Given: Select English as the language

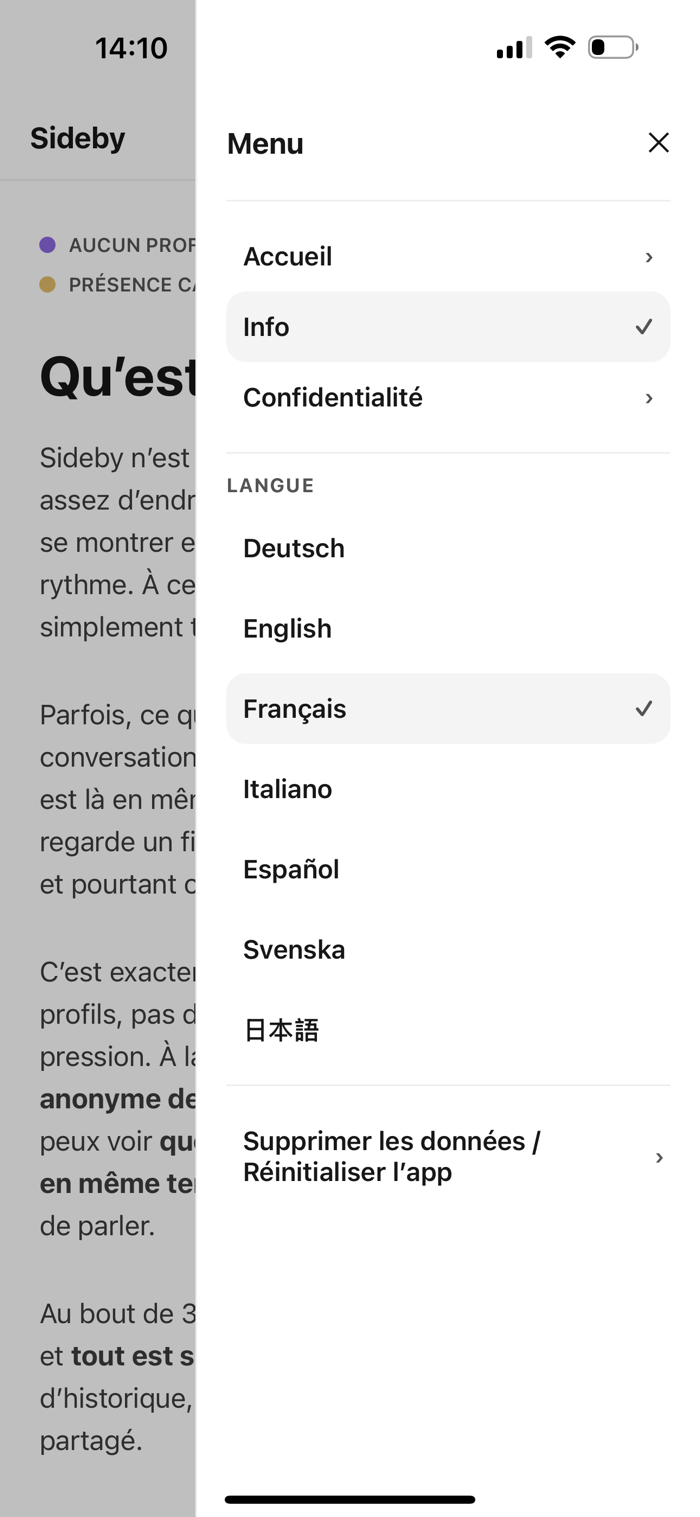Looking at the screenshot, I should click(448, 628).
